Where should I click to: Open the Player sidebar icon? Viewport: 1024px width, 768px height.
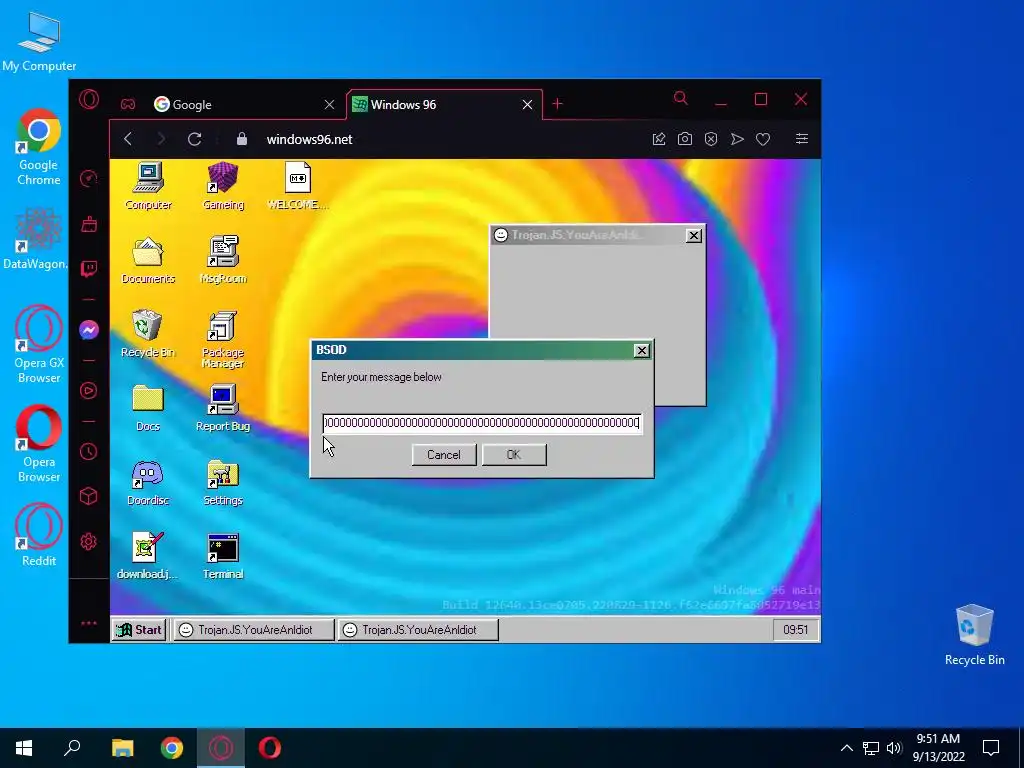tap(89, 391)
